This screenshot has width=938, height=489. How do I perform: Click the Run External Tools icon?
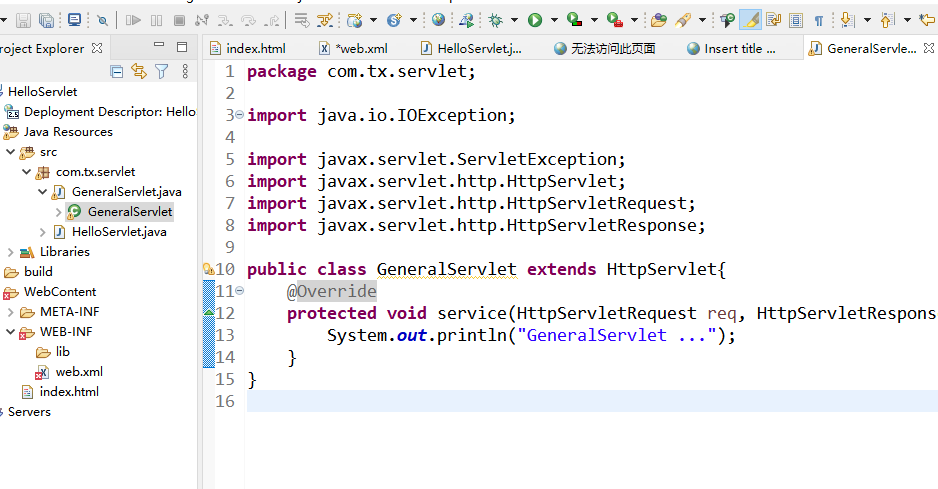click(614, 20)
